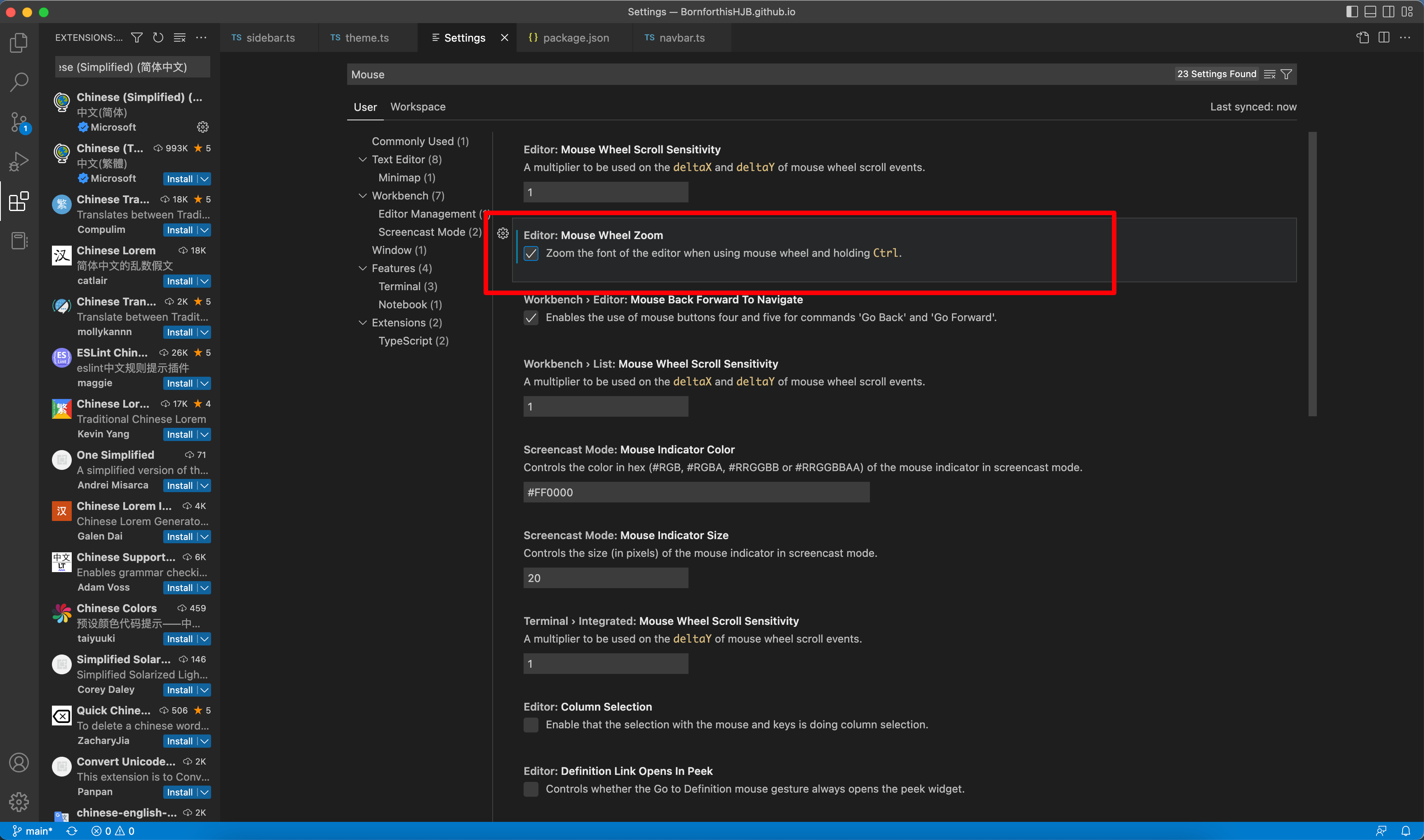Open the Extensions view icon
This screenshot has width=1424, height=840.
coord(19,201)
